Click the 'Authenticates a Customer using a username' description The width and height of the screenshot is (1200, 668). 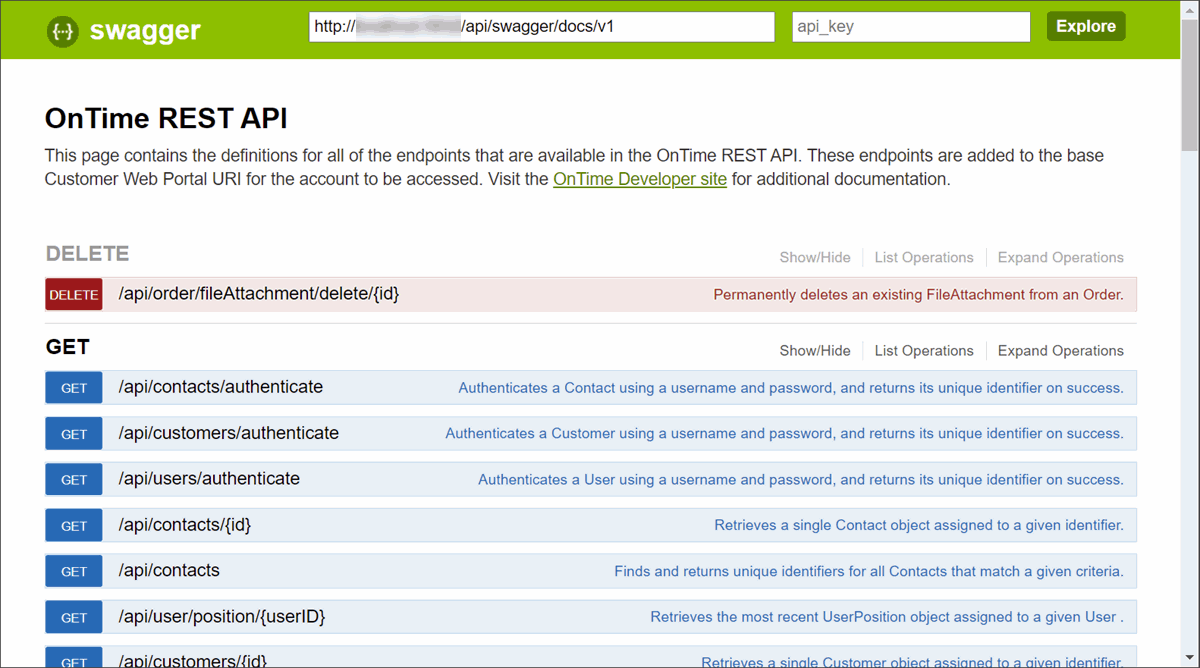point(784,434)
